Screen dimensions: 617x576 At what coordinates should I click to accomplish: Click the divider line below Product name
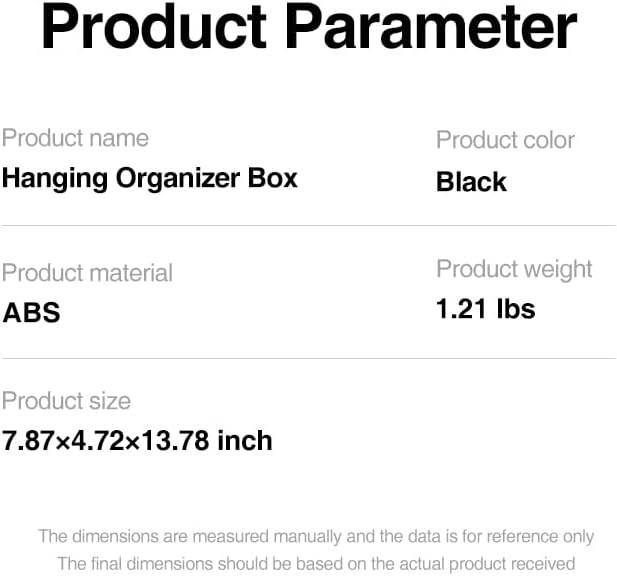coord(309,226)
